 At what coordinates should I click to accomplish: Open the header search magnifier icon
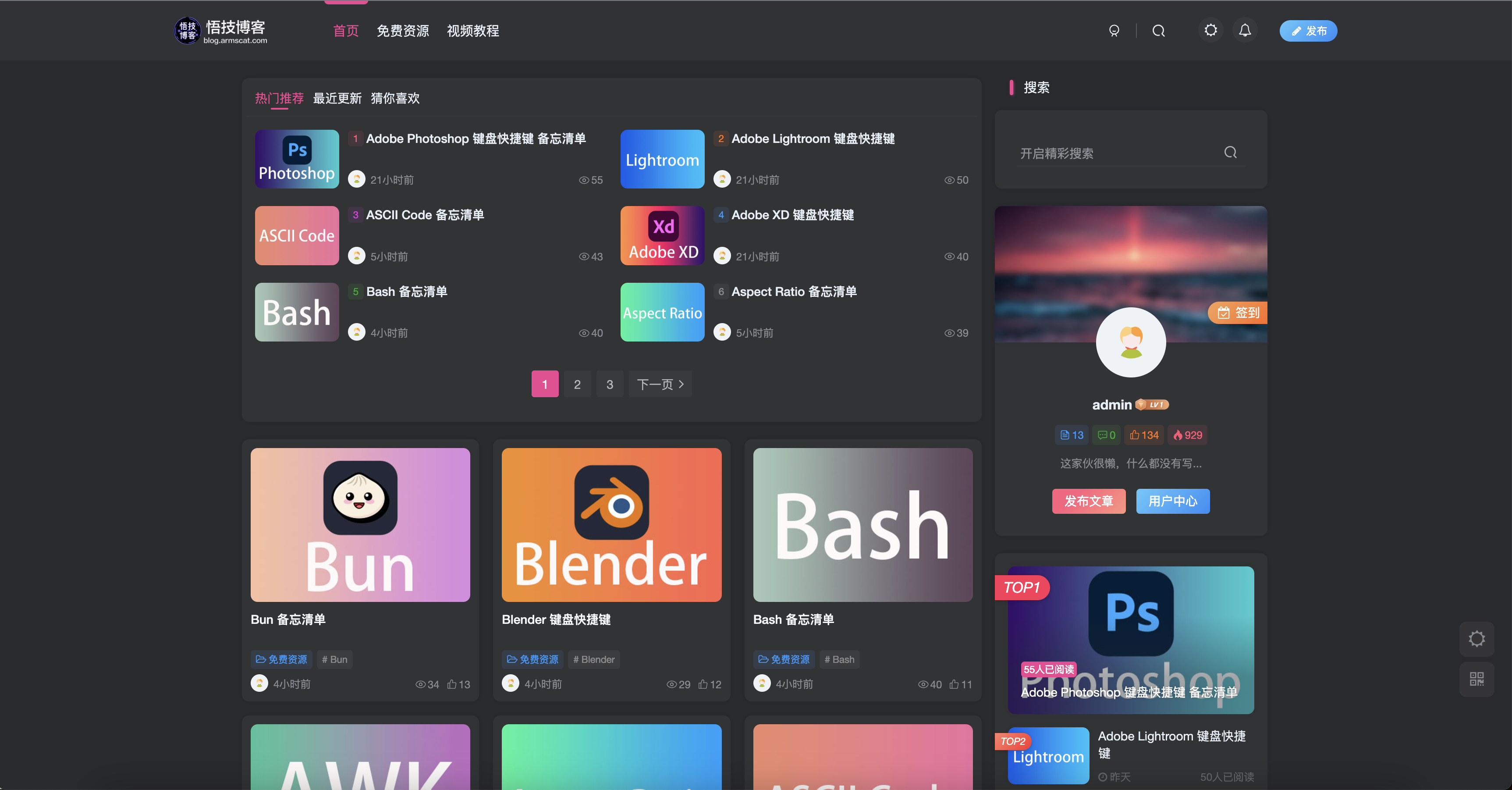coord(1158,31)
